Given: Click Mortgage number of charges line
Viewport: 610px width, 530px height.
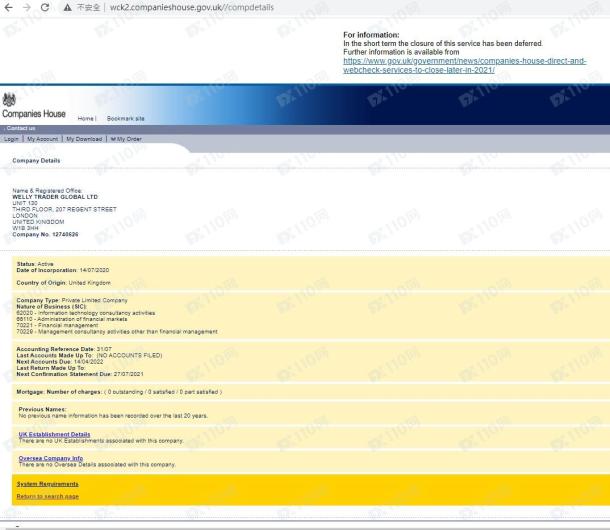Looking at the screenshot, I should tap(119, 392).
